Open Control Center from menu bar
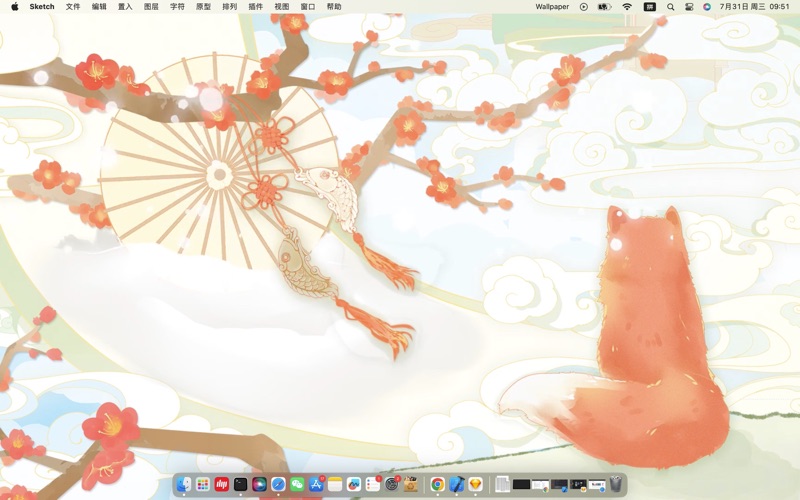Image resolution: width=800 pixels, height=500 pixels. [x=688, y=6]
